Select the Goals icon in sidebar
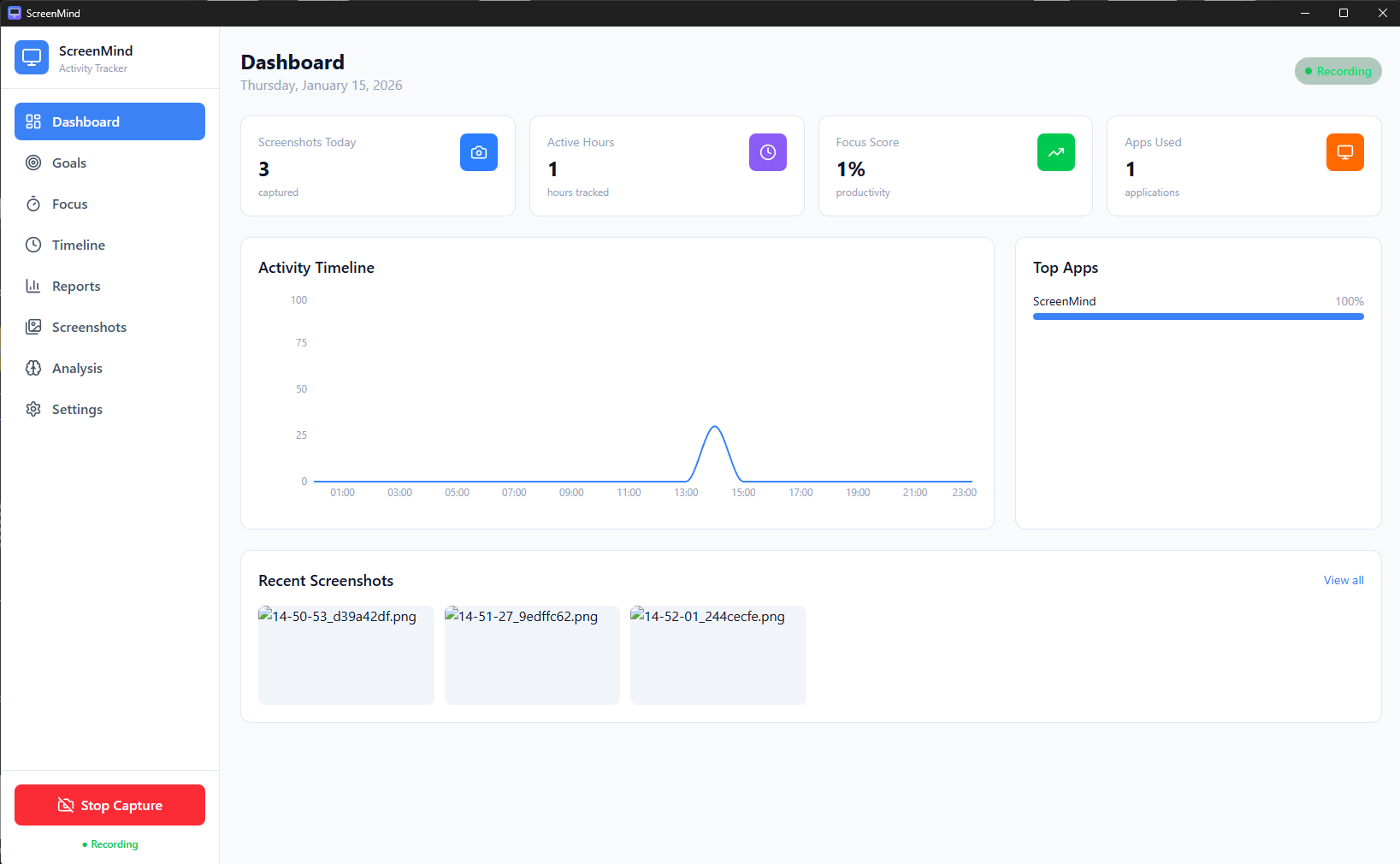Image resolution: width=1400 pixels, height=864 pixels. pyautogui.click(x=32, y=163)
